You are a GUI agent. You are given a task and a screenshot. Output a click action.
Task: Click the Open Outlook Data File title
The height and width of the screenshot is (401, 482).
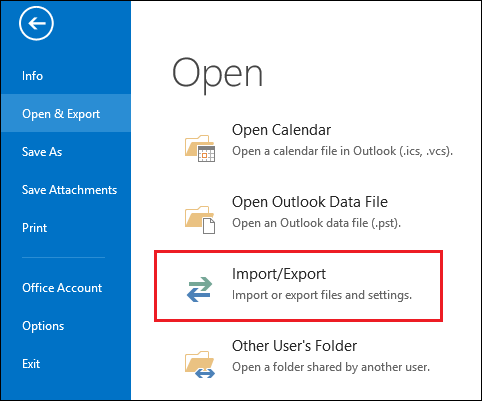tap(310, 202)
